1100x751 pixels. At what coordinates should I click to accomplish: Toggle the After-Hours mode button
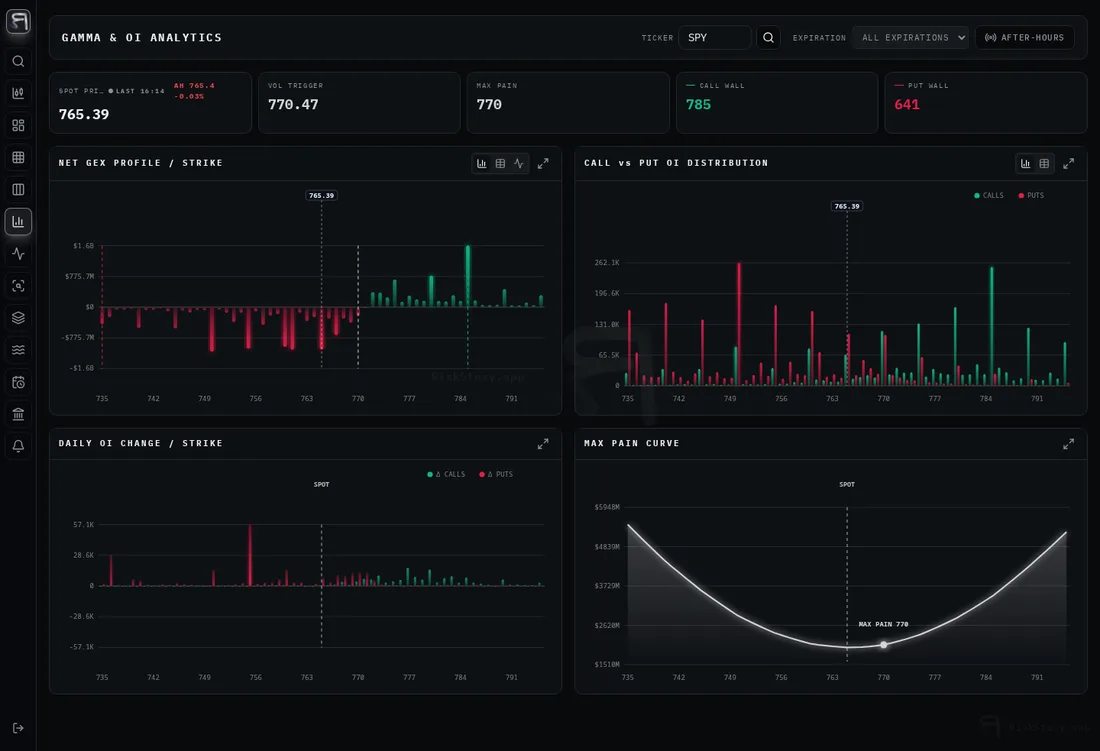click(1024, 38)
